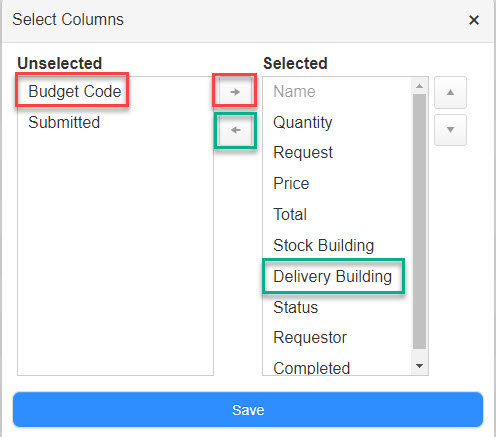Screen dimensions: 496x437
Task: Select Completed in the Selected list
Action: click(x=312, y=367)
